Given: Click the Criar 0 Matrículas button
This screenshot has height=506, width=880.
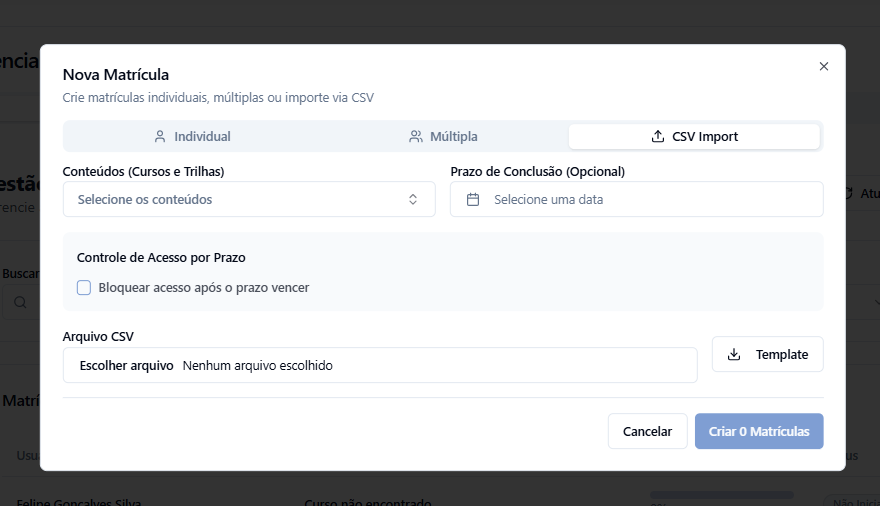Looking at the screenshot, I should [759, 431].
